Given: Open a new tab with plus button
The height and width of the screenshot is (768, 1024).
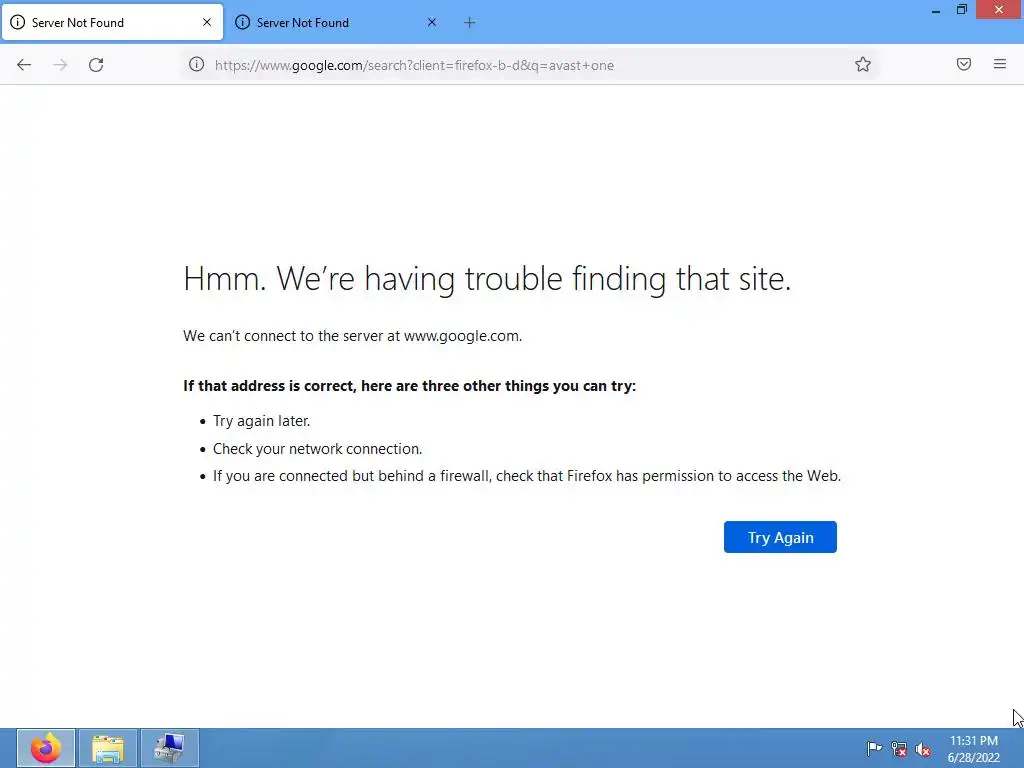Looking at the screenshot, I should pos(470,23).
